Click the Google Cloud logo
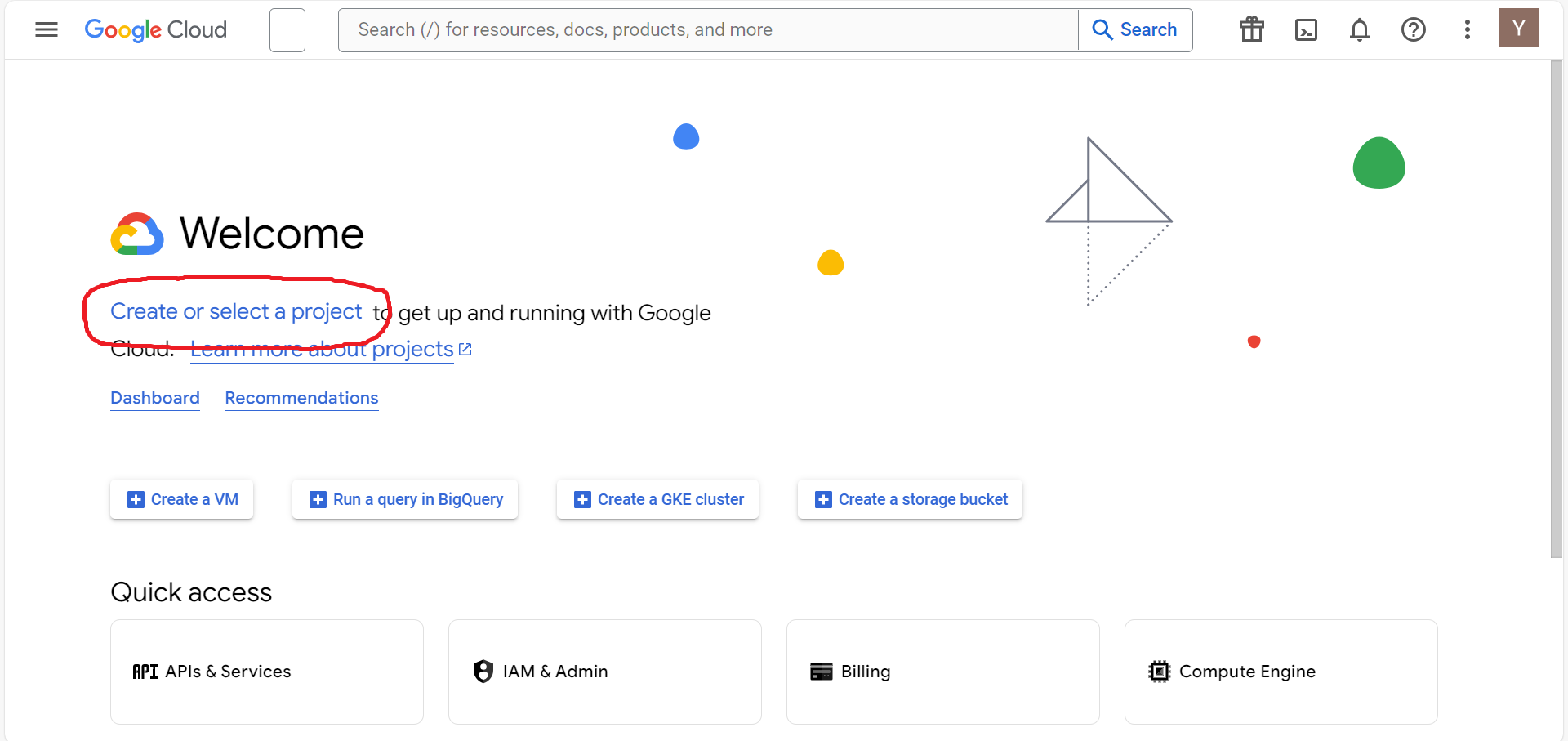Screen dimensions: 1568x741 [x=156, y=30]
